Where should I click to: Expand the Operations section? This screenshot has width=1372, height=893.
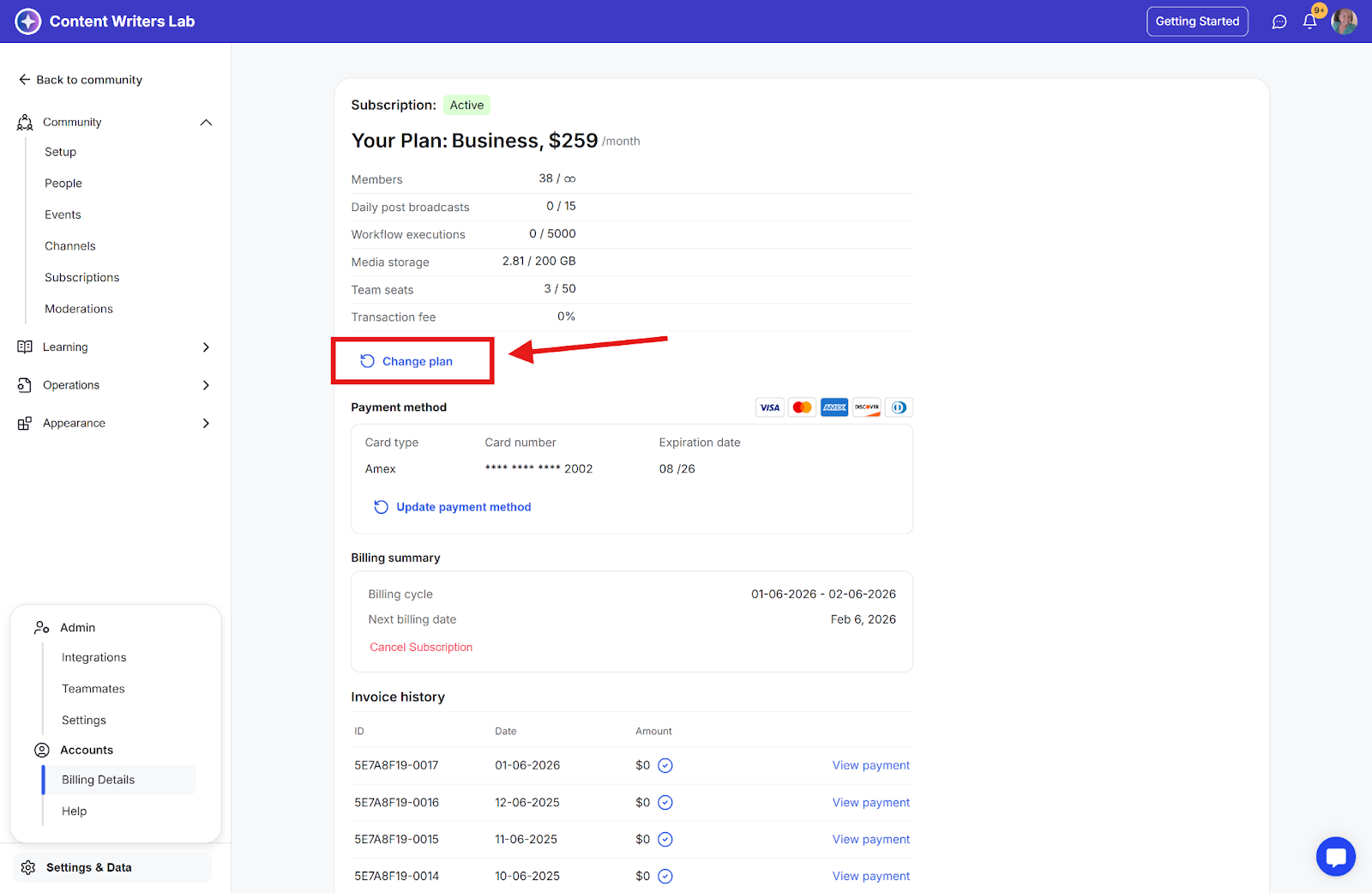click(206, 385)
